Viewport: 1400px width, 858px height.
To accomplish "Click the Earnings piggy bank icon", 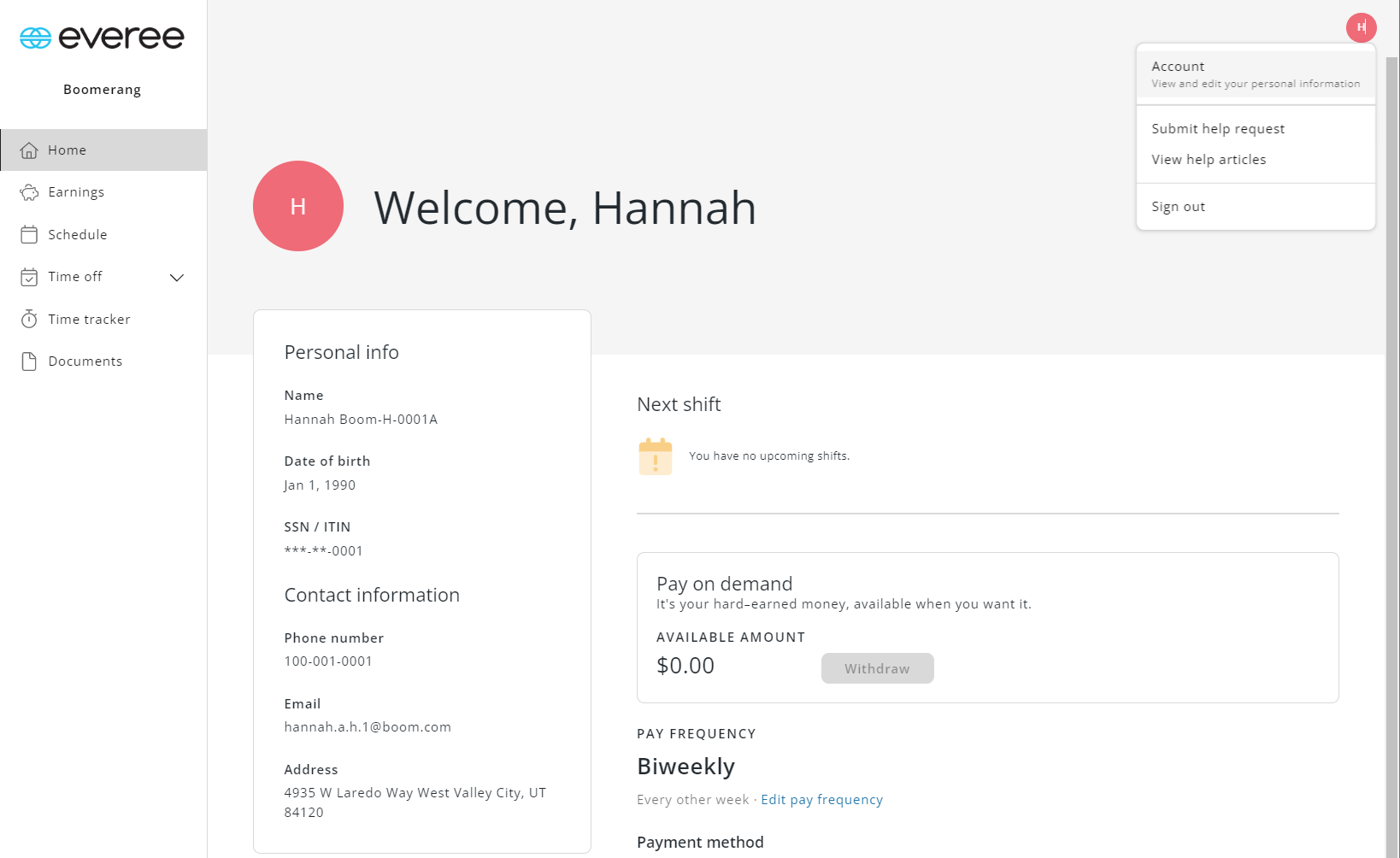I will [29, 192].
